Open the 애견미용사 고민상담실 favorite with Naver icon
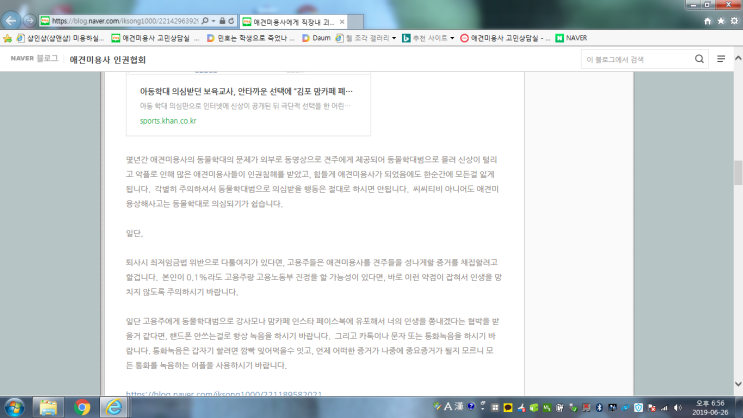The image size is (743, 418). point(155,38)
